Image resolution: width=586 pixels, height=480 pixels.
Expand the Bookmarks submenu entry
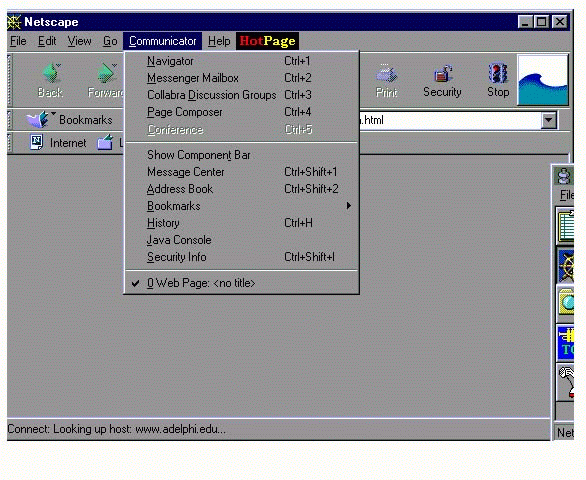pos(241,206)
